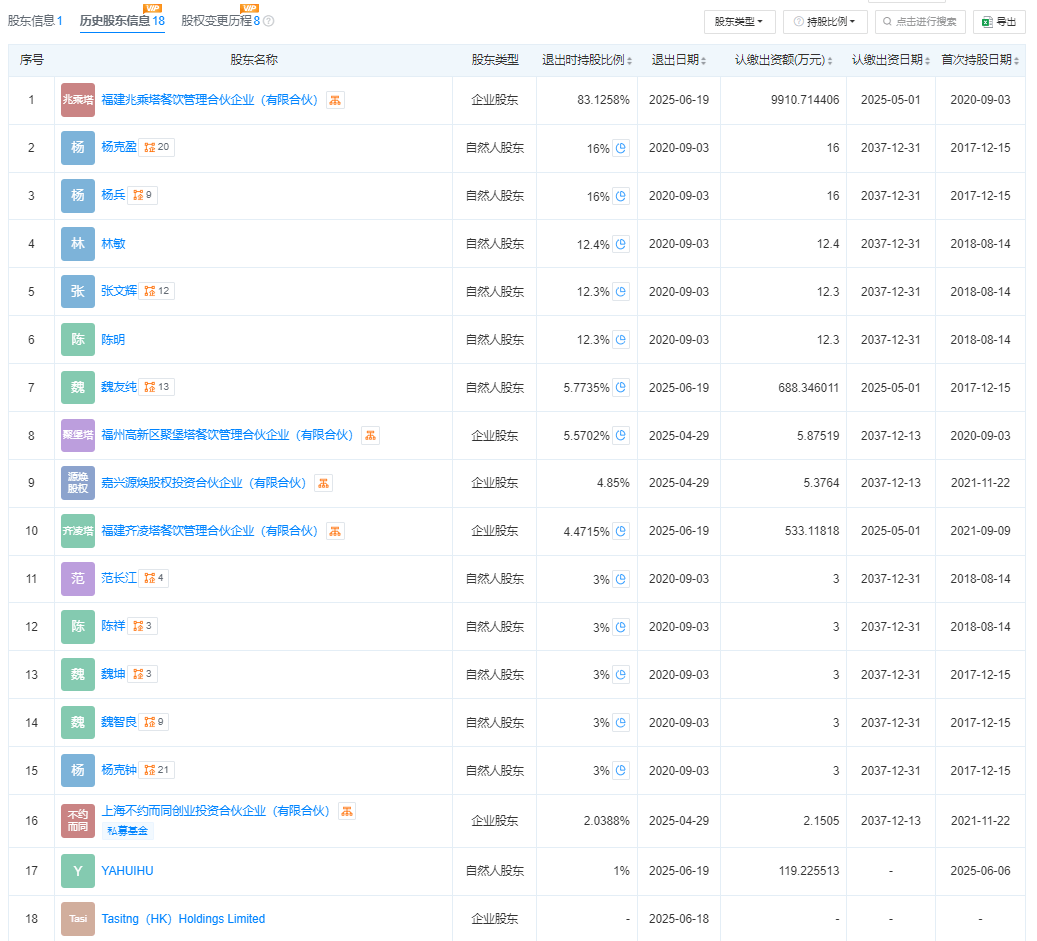This screenshot has width=1037, height=941.
Task: Click related companies badge next to 杨克盈
Action: (157, 148)
